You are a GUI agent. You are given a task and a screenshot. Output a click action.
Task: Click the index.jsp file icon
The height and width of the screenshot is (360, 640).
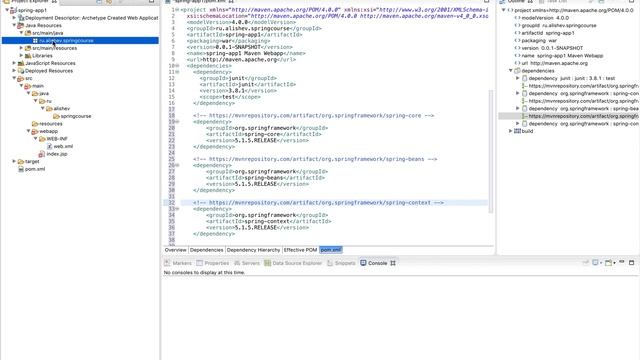click(x=42, y=154)
